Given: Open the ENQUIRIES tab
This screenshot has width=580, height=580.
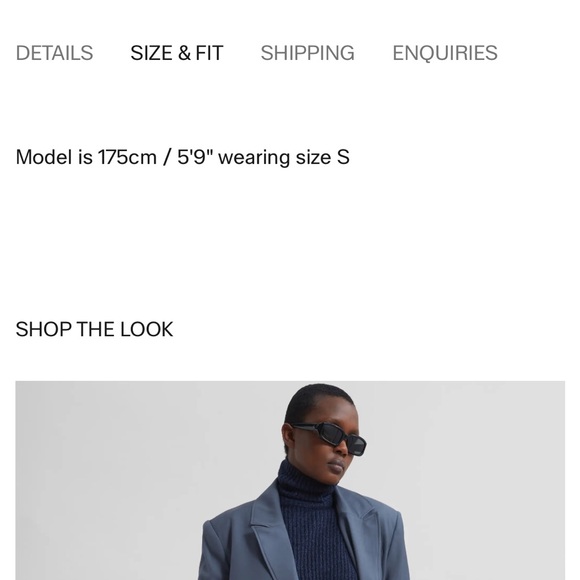Looking at the screenshot, I should (x=445, y=53).
